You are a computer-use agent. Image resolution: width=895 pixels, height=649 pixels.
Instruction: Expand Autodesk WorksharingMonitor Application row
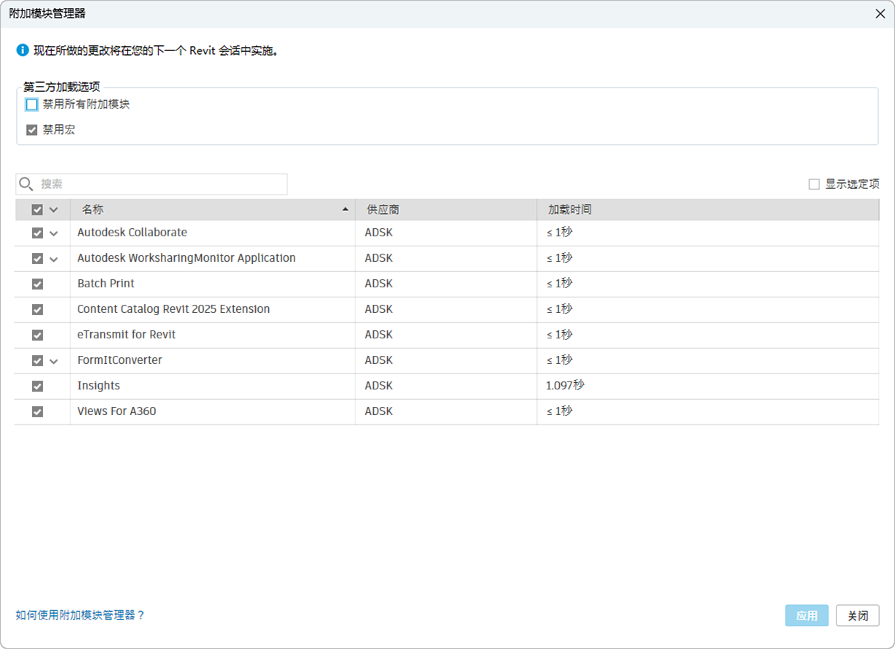pos(54,259)
